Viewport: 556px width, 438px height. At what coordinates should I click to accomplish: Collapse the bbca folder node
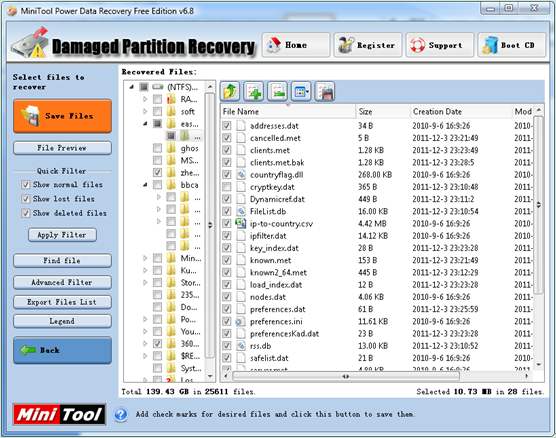(145, 185)
